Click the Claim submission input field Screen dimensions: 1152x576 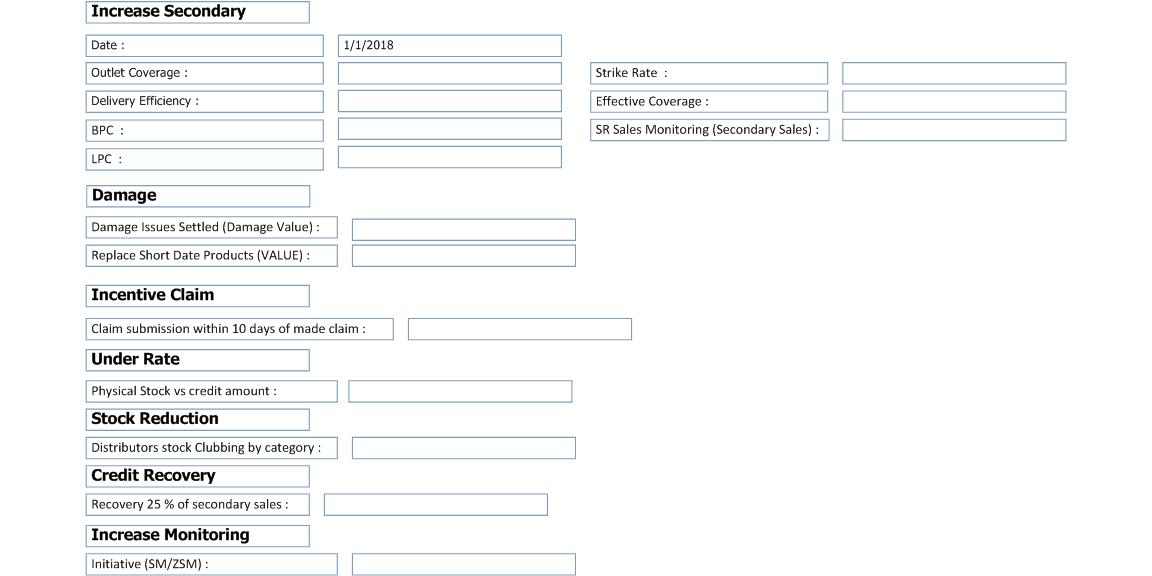coord(519,329)
